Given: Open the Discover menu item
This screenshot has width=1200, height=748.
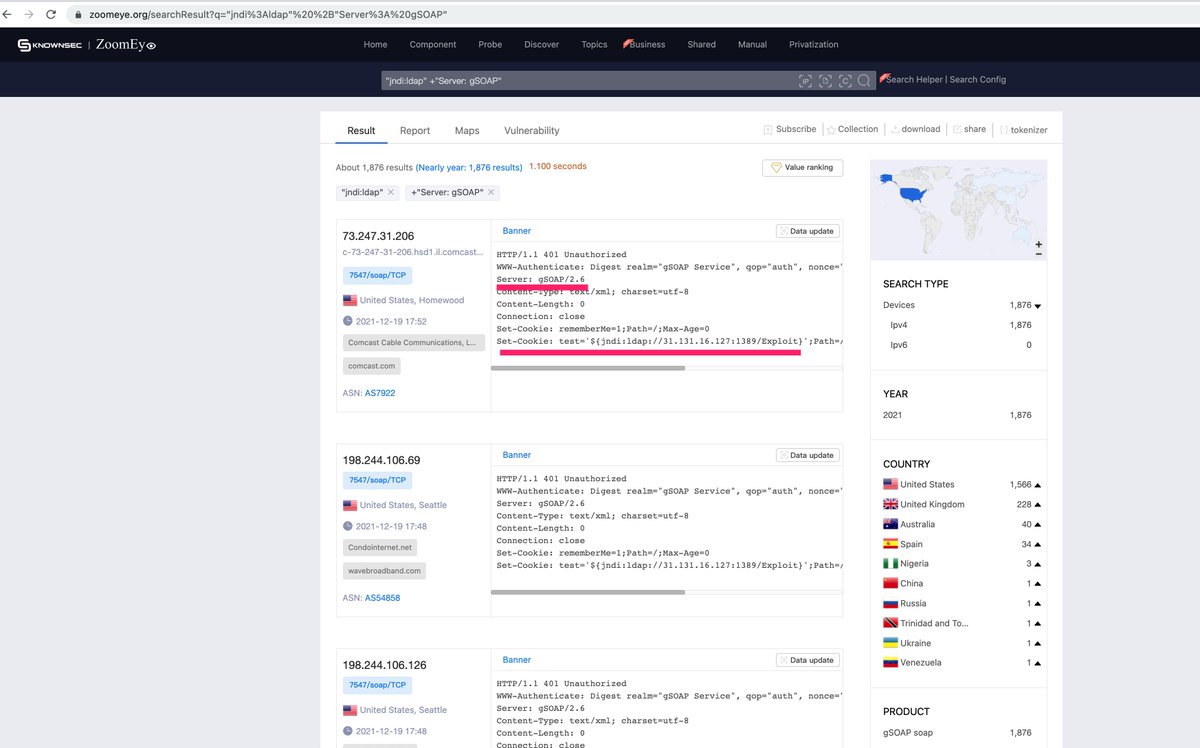Looking at the screenshot, I should tap(542, 45).
